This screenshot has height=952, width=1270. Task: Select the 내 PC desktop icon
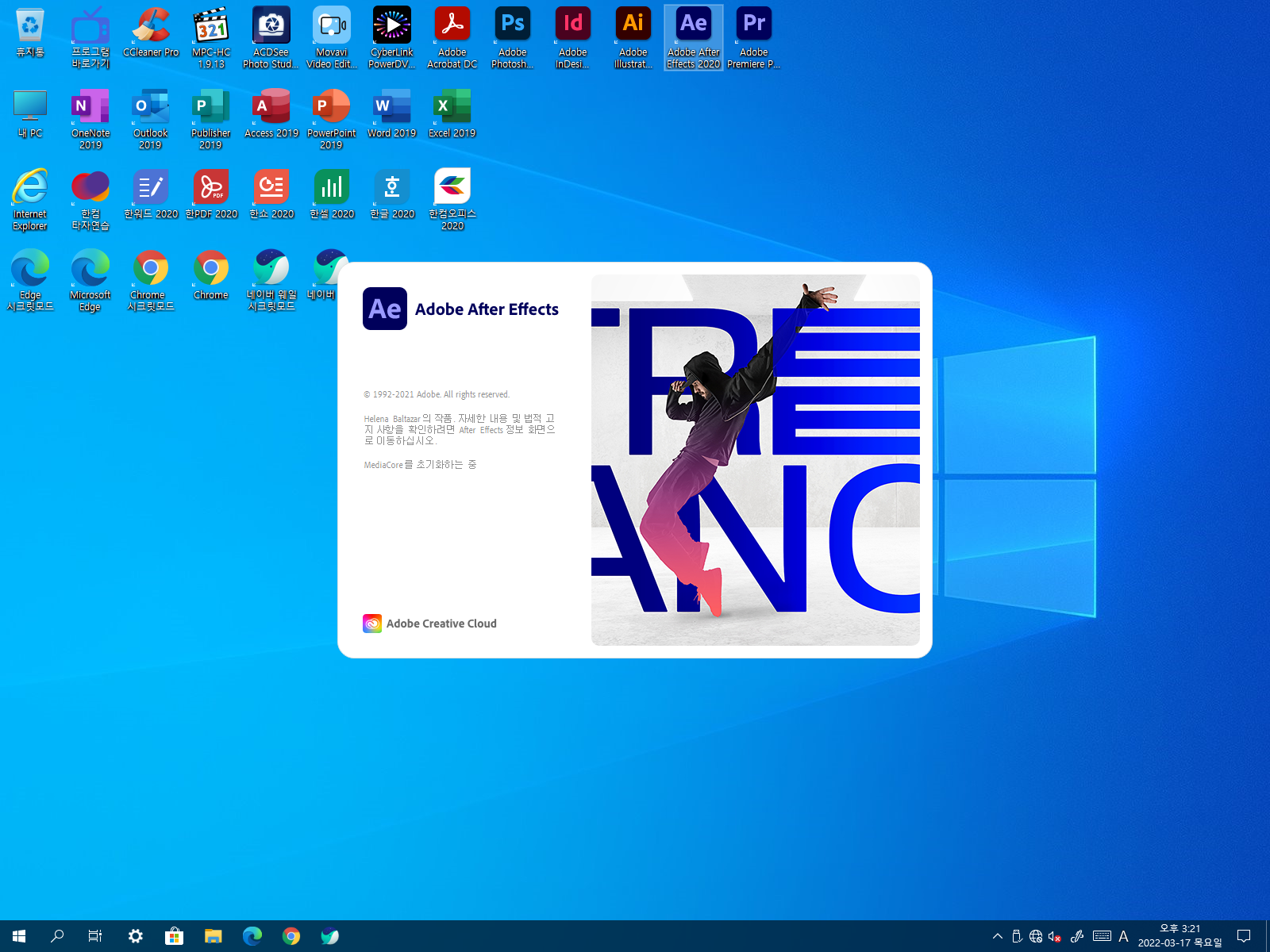tap(30, 114)
